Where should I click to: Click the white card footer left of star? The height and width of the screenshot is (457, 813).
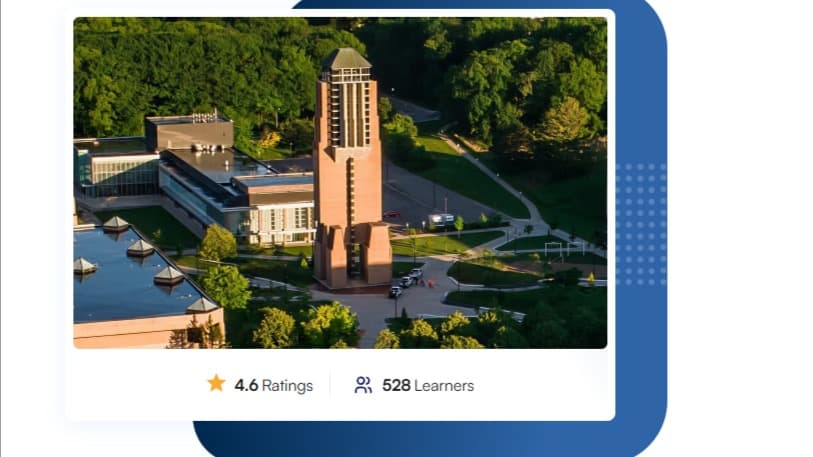[135, 385]
